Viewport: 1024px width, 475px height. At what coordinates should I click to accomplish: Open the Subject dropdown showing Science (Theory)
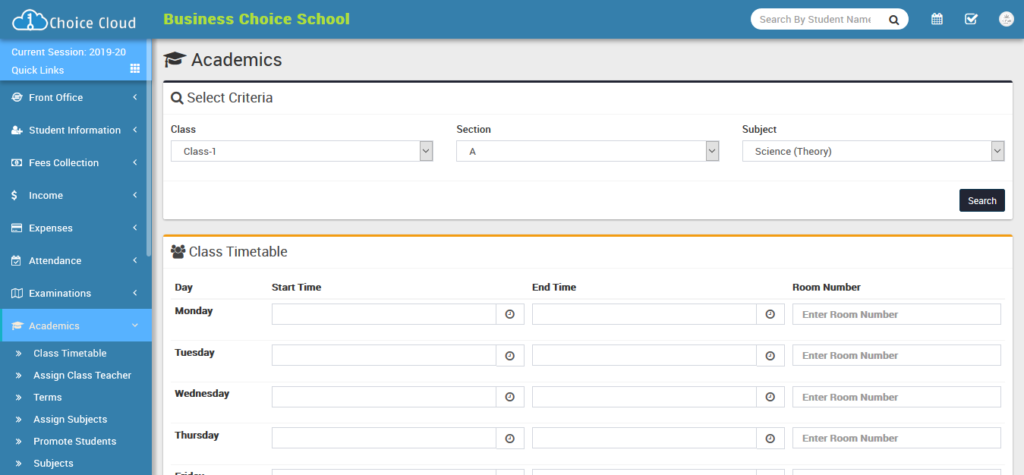click(873, 151)
